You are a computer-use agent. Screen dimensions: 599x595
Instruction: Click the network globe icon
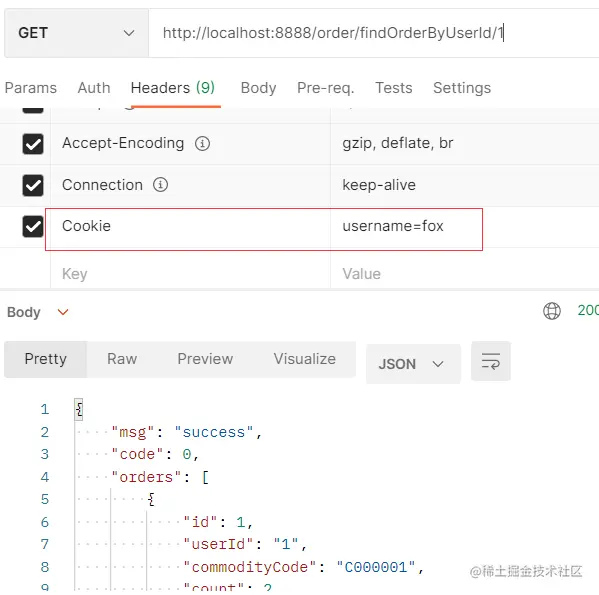point(552,311)
